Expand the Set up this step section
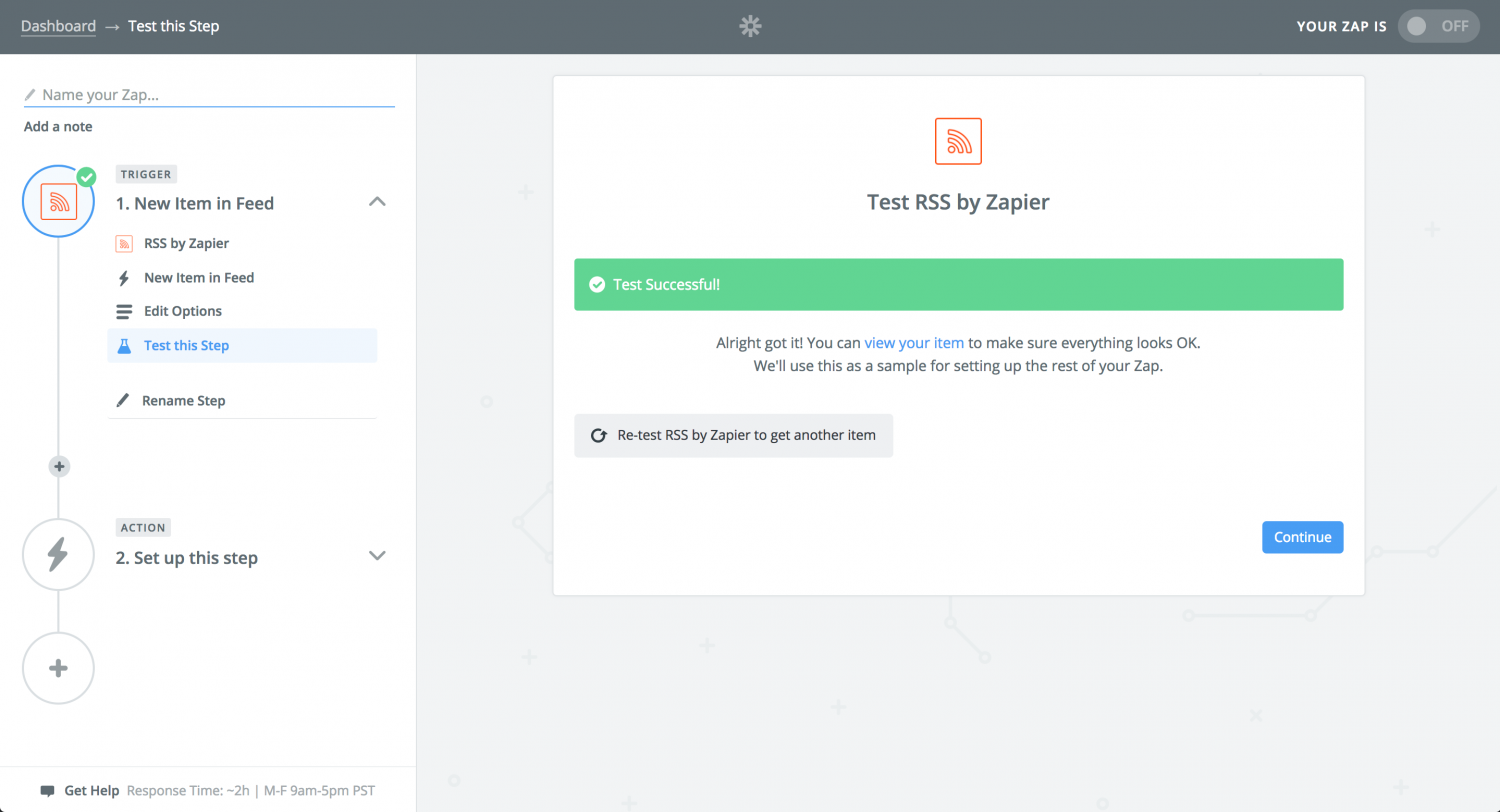This screenshot has height=812, width=1500. [x=377, y=556]
